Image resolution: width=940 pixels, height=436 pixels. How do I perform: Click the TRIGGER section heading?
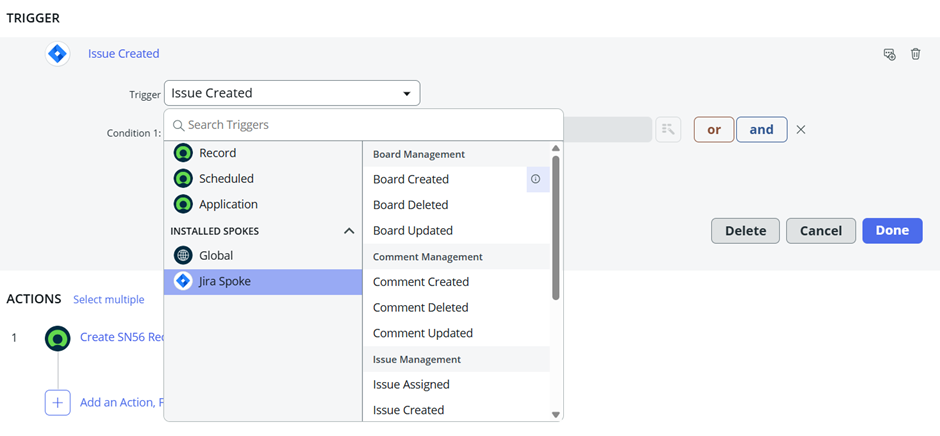click(x=33, y=18)
